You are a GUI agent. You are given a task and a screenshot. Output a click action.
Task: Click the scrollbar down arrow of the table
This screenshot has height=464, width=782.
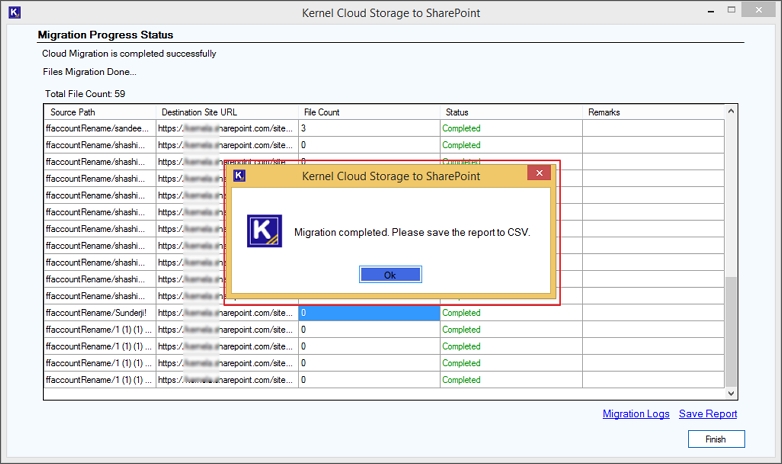(x=731, y=393)
